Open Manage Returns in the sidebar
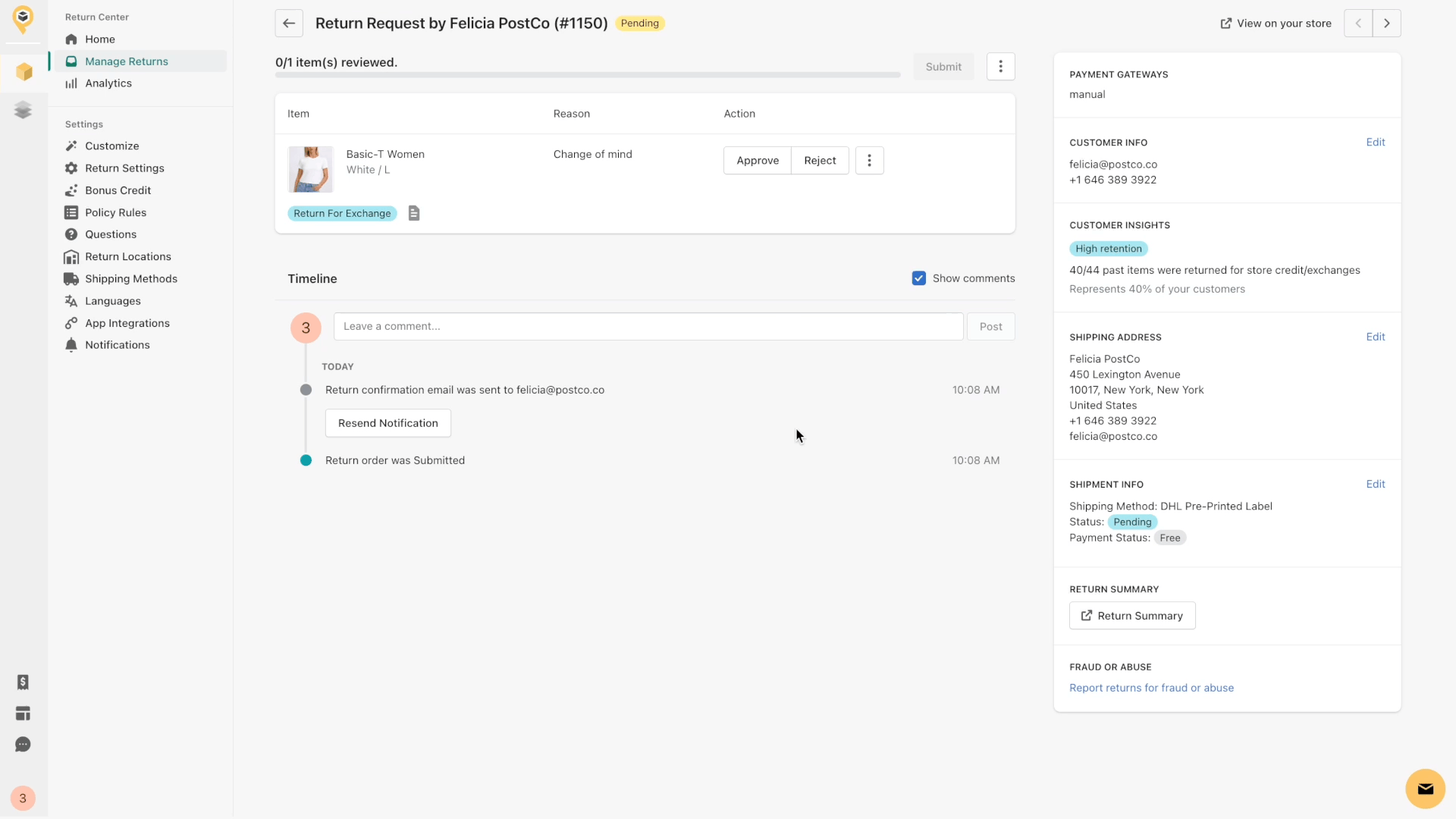1456x819 pixels. pos(127,61)
